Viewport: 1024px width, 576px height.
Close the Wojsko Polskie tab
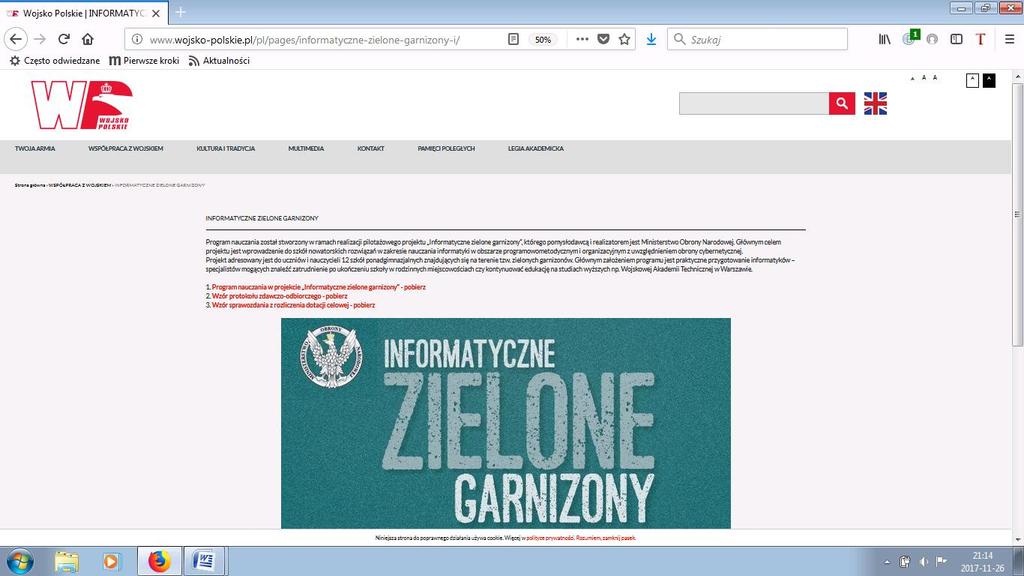tap(156, 13)
